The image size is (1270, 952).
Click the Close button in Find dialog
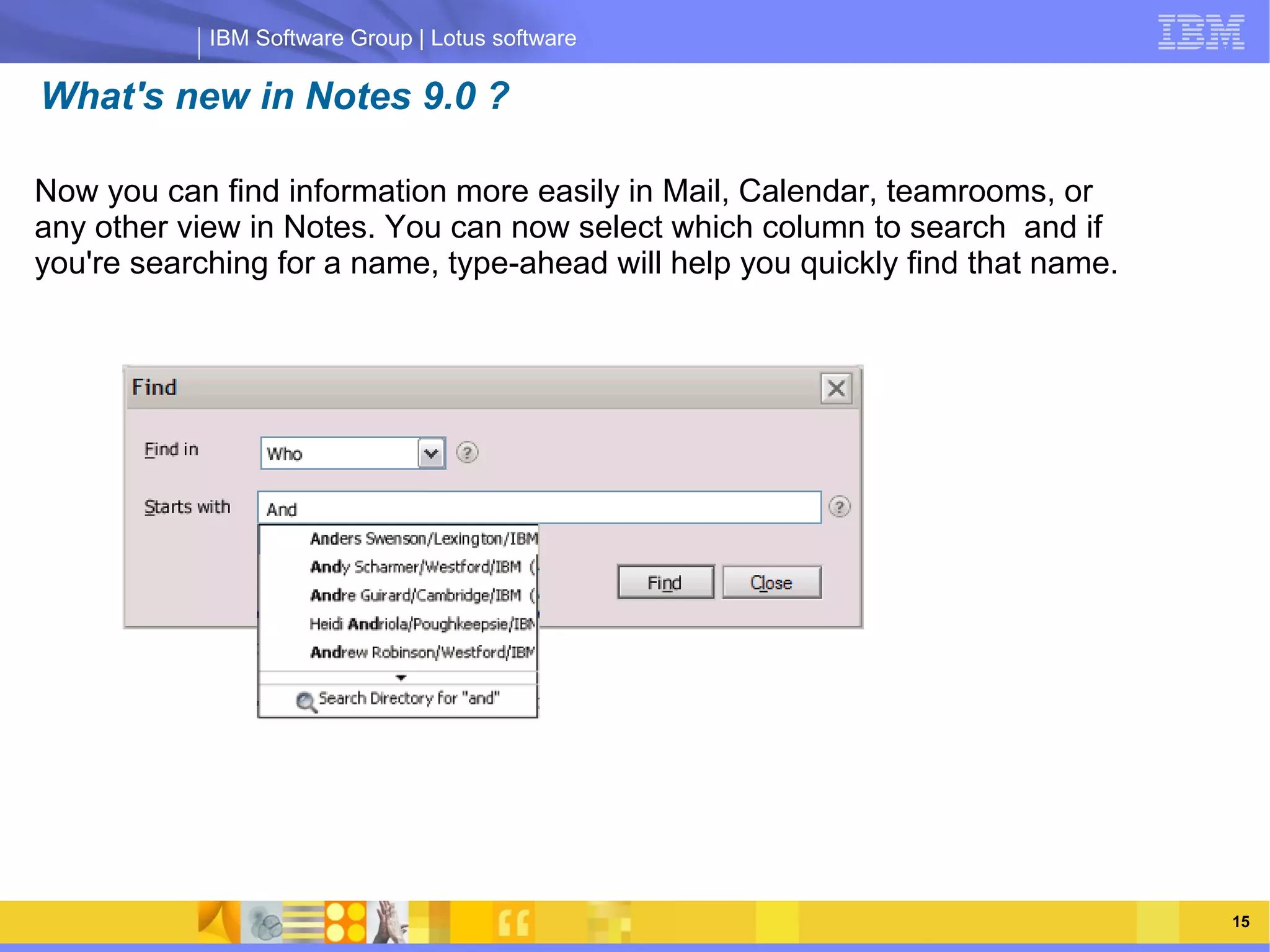(x=771, y=582)
